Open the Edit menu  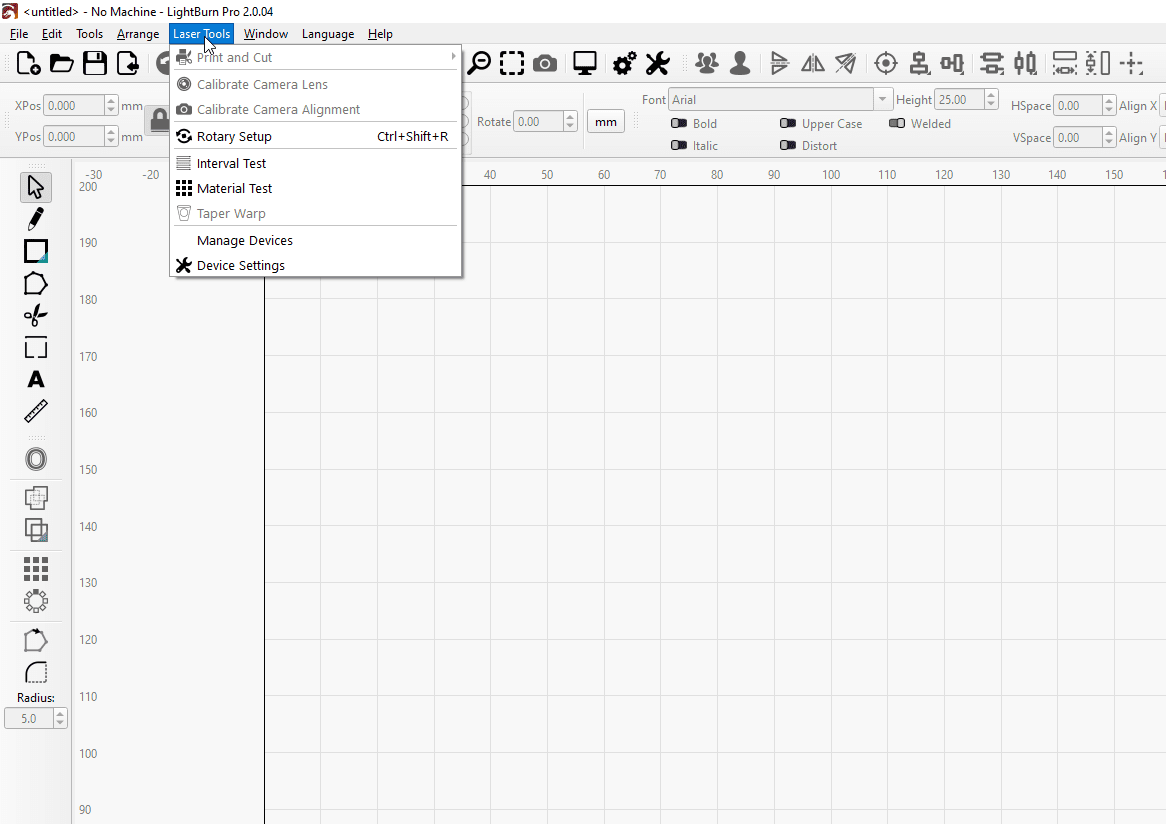52,34
